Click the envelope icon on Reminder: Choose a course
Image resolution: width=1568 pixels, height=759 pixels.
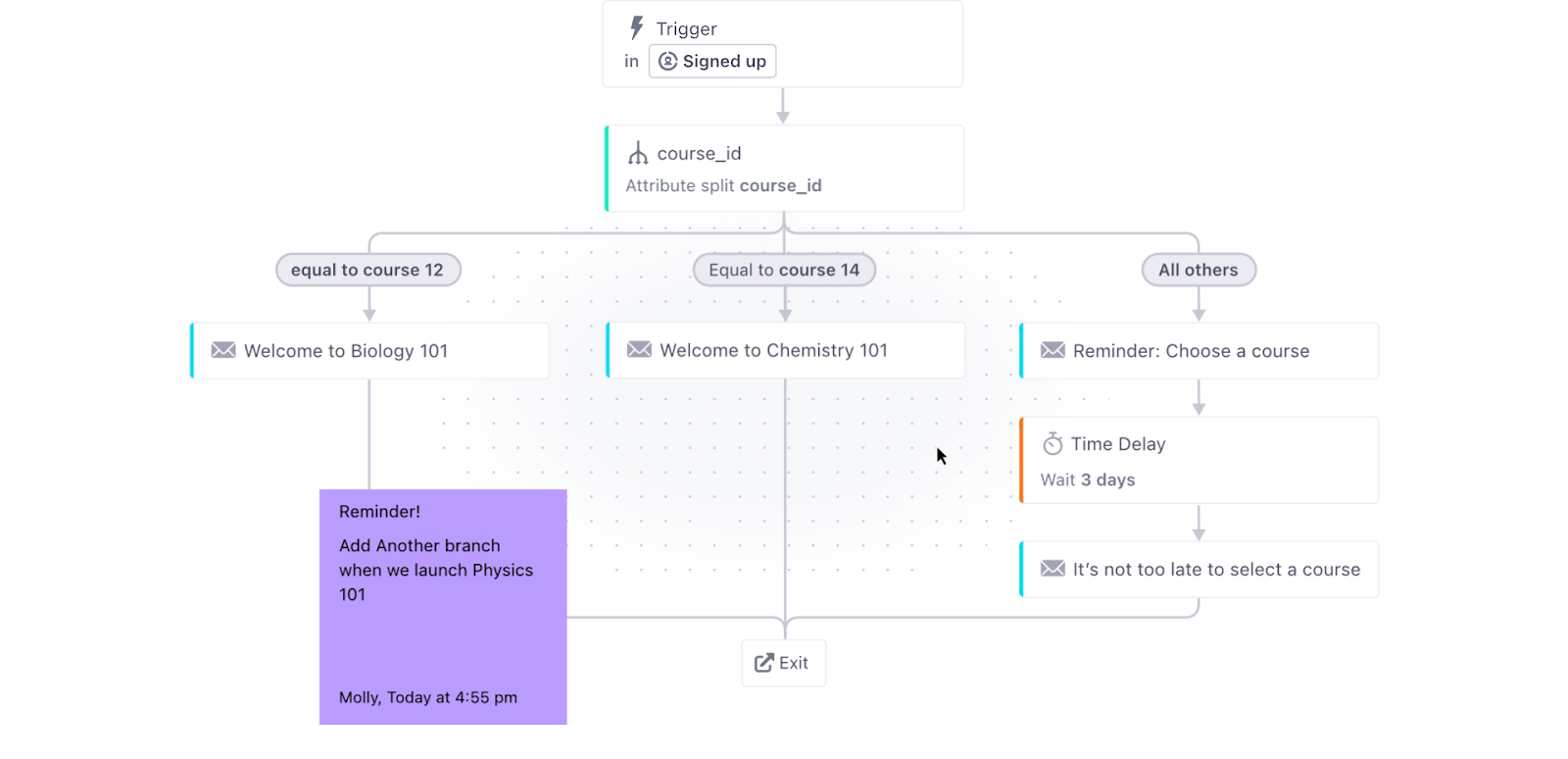(x=1053, y=350)
